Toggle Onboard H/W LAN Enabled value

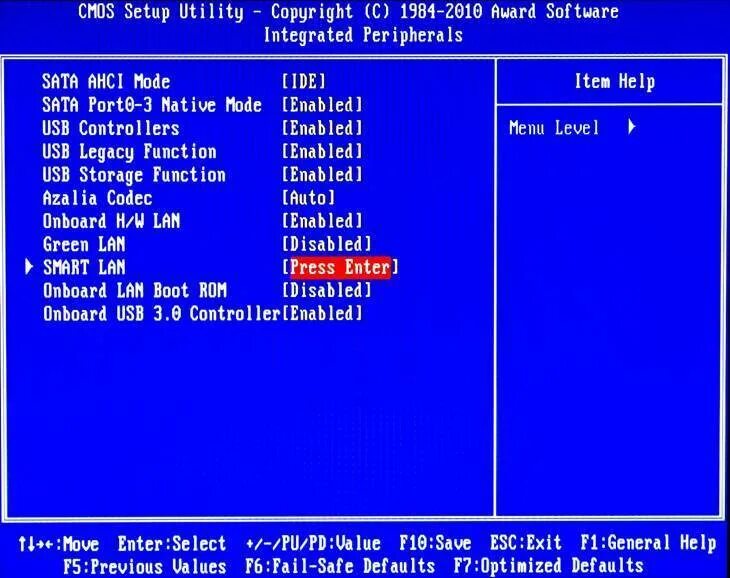(x=322, y=221)
